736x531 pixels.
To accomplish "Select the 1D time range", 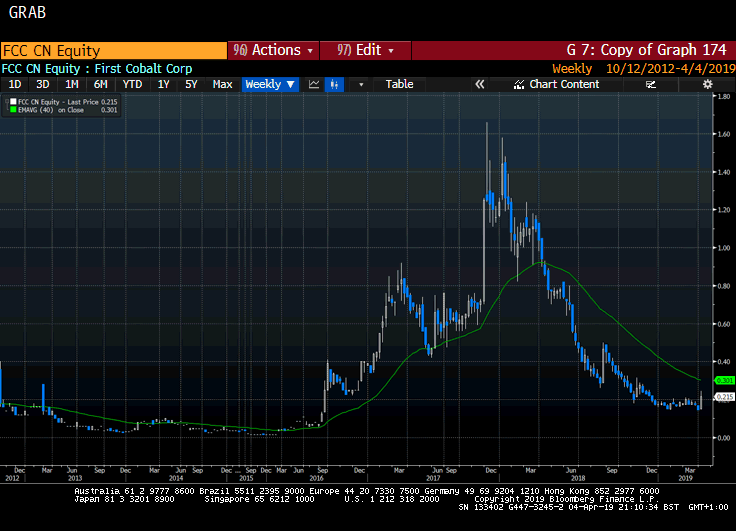I will pos(15,85).
